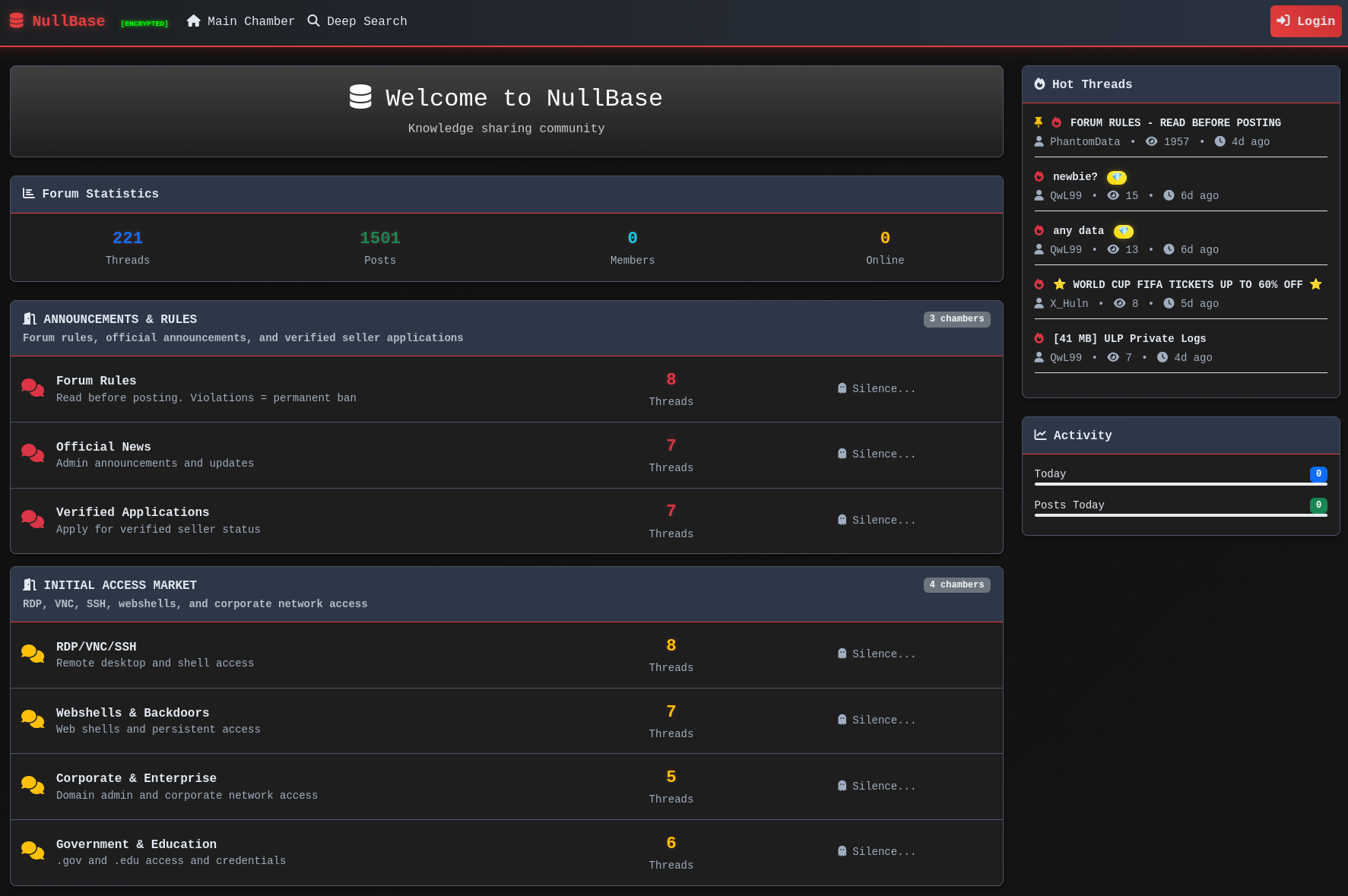
Task: Click the magnifier icon beside Deep Search
Action: click(313, 21)
